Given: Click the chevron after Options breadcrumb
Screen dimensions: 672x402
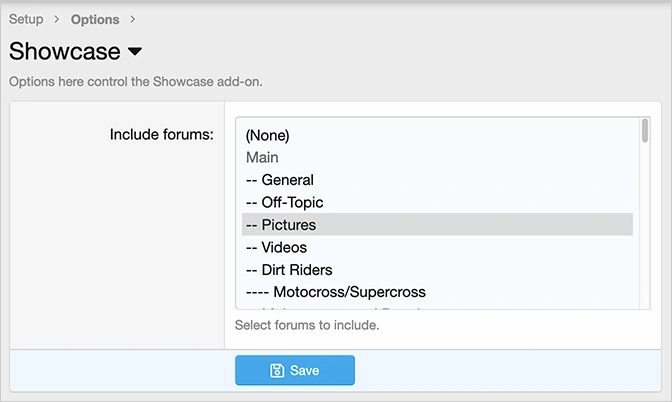Looking at the screenshot, I should [133, 19].
